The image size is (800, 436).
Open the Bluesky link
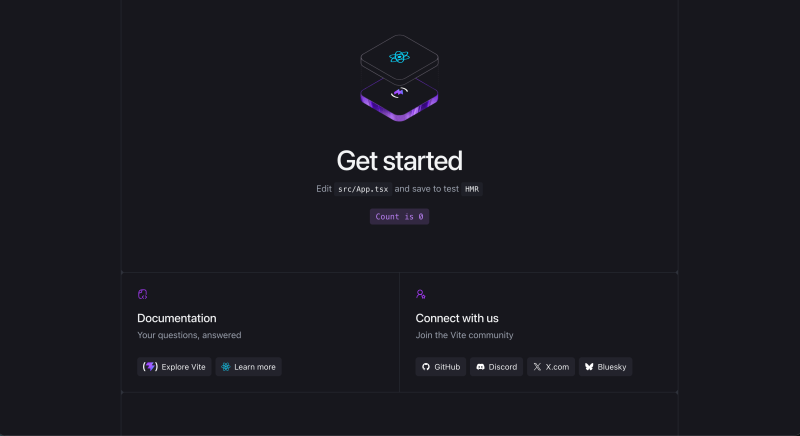(606, 367)
